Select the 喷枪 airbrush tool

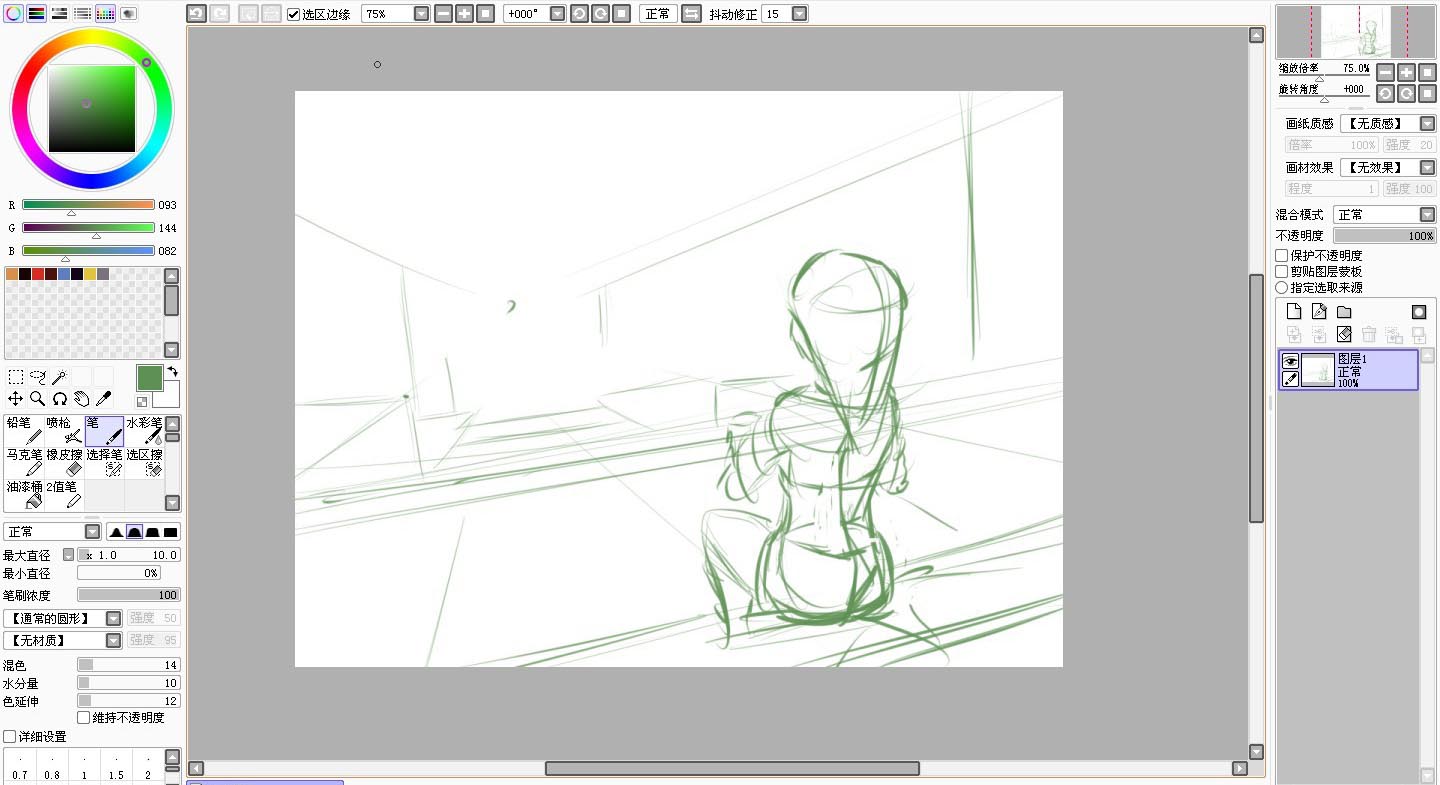[x=64, y=431]
